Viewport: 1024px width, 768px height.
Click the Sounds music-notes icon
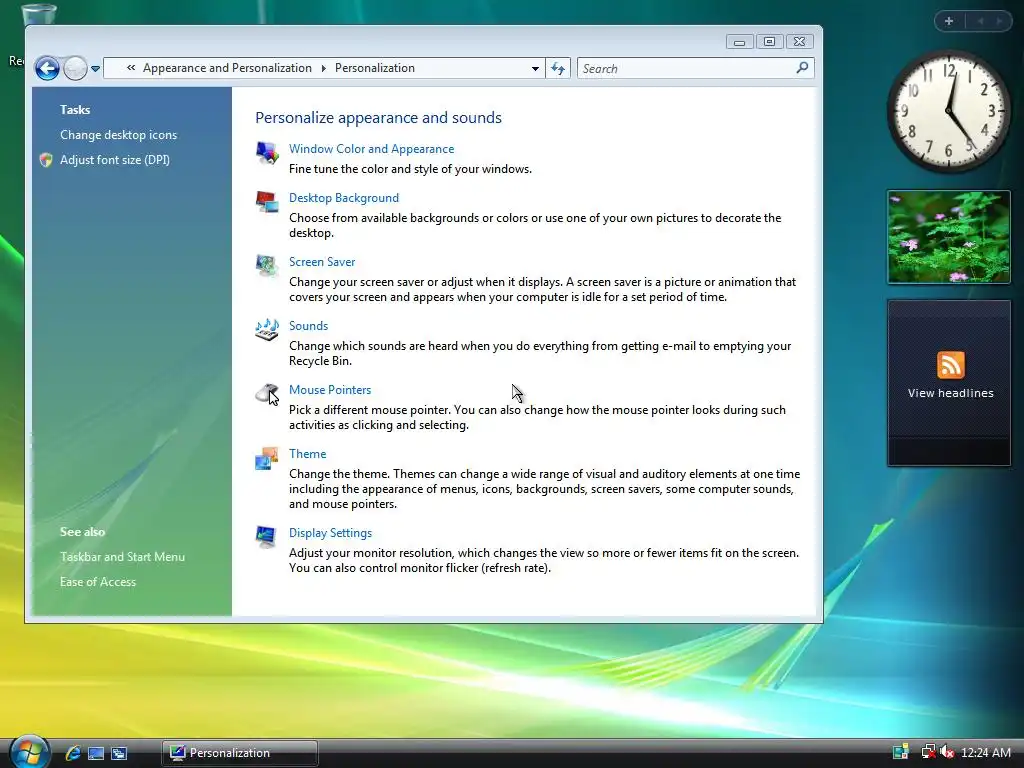(267, 329)
